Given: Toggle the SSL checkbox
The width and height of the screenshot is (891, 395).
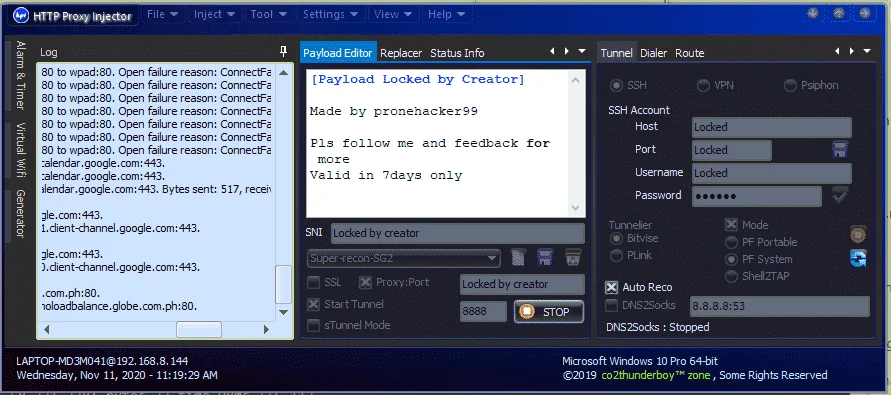Looking at the screenshot, I should click(x=313, y=282).
